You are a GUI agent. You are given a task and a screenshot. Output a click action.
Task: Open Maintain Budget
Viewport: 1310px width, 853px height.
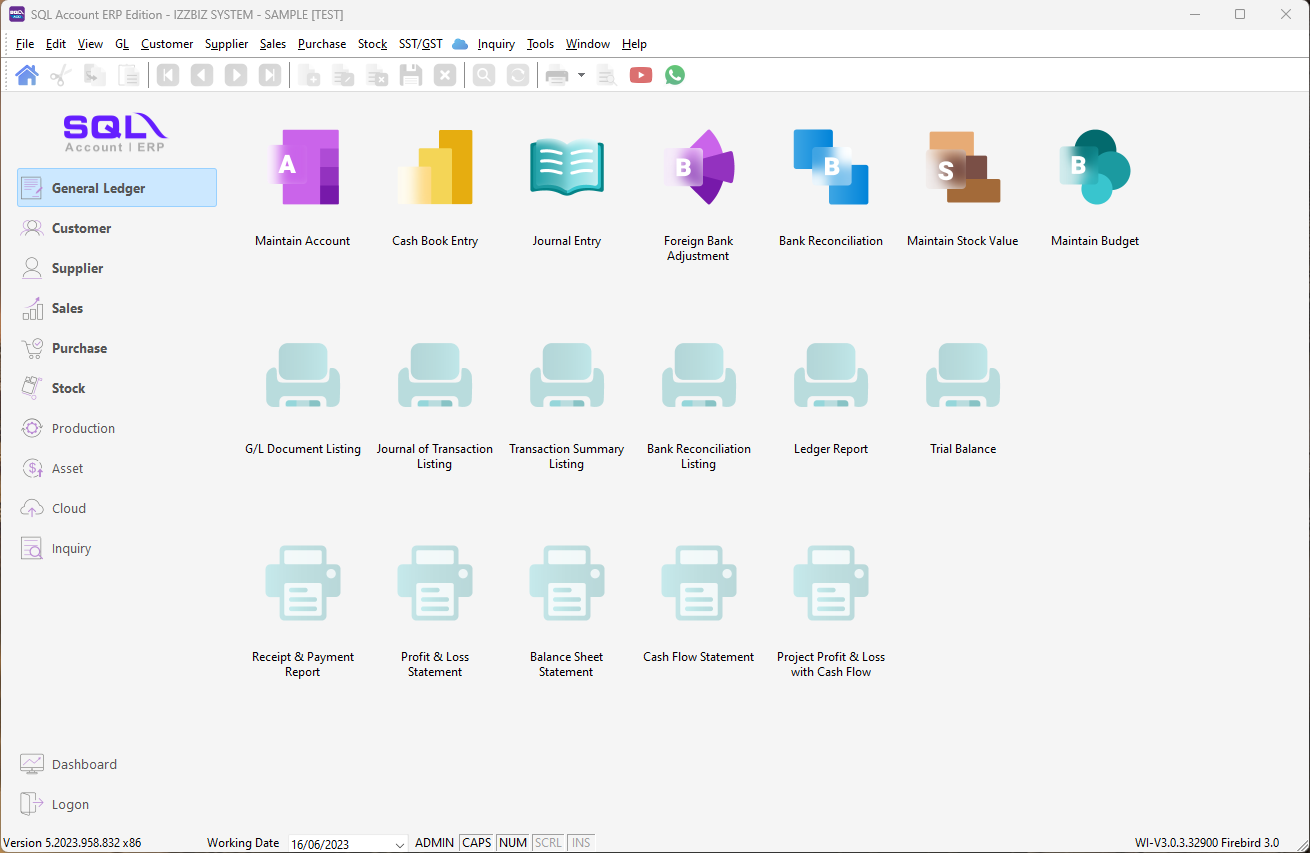pos(1095,188)
